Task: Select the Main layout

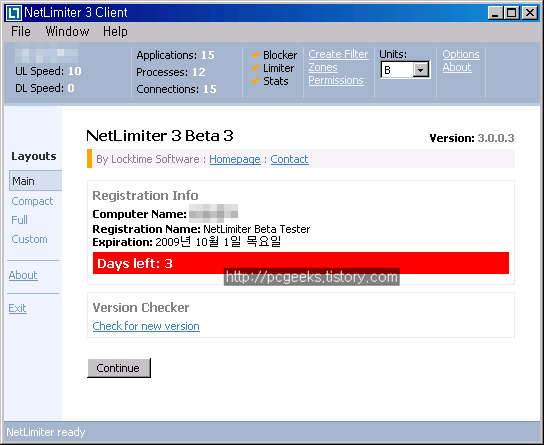Action: tap(35, 181)
